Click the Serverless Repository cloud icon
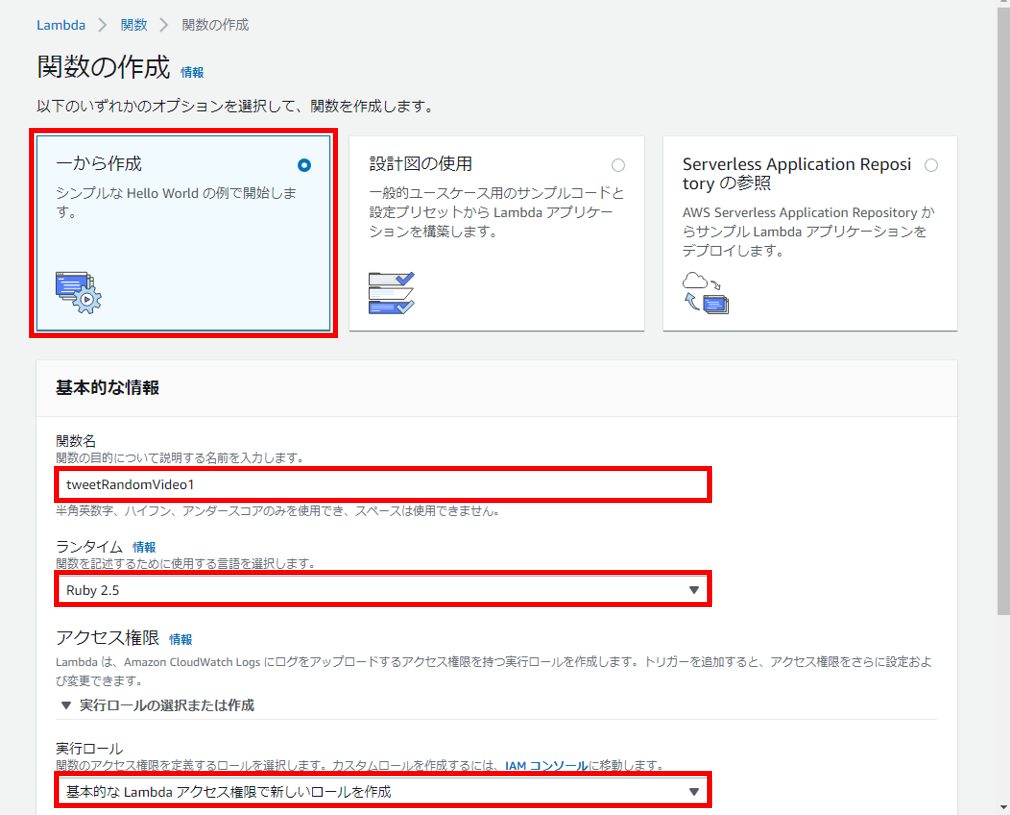The height and width of the screenshot is (815, 1010). click(x=705, y=293)
